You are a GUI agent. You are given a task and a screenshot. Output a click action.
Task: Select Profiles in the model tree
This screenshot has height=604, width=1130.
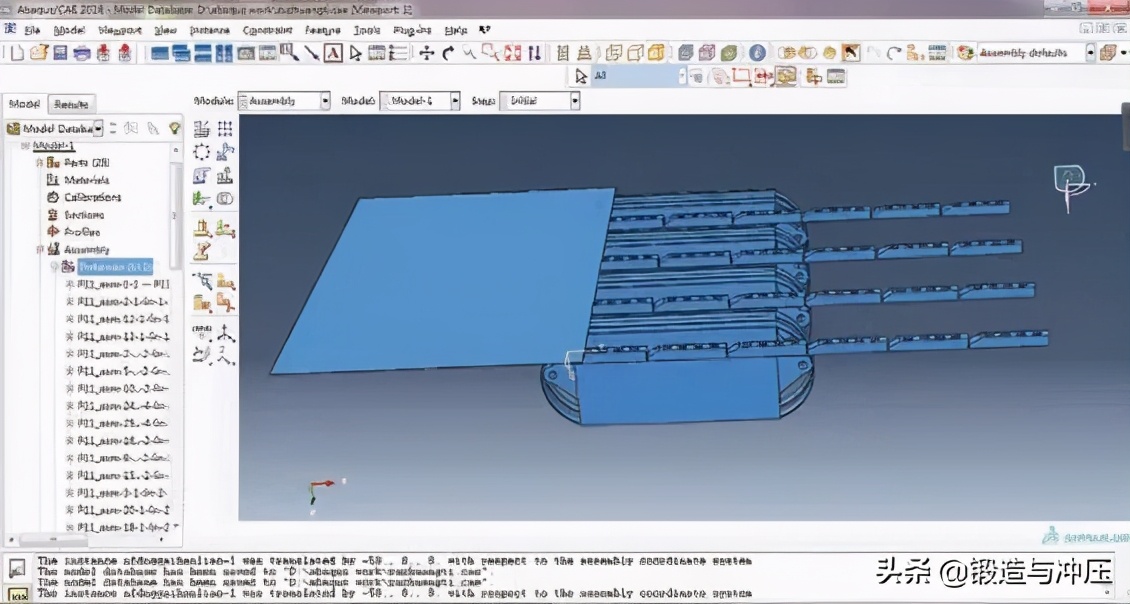tap(82, 232)
